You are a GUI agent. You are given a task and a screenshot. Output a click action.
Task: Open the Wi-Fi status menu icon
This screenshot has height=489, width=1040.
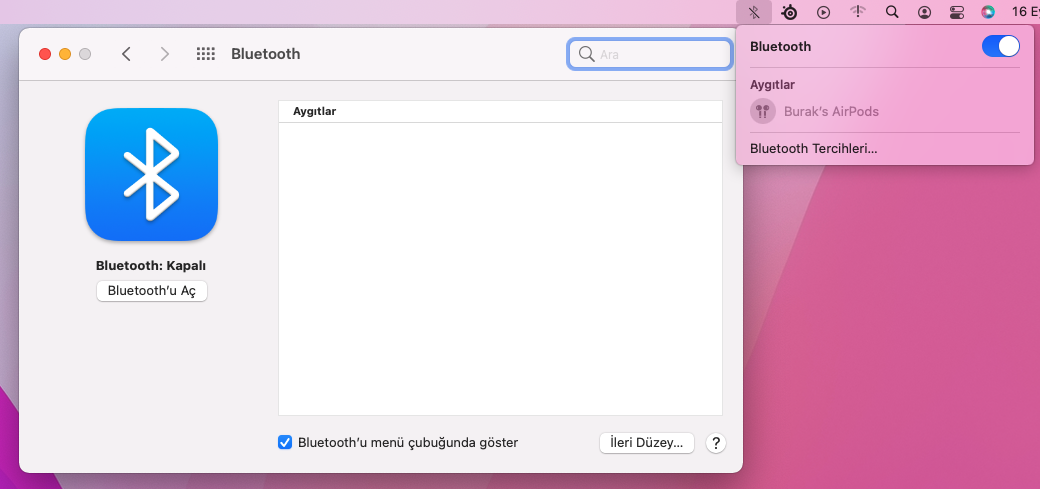point(858,12)
